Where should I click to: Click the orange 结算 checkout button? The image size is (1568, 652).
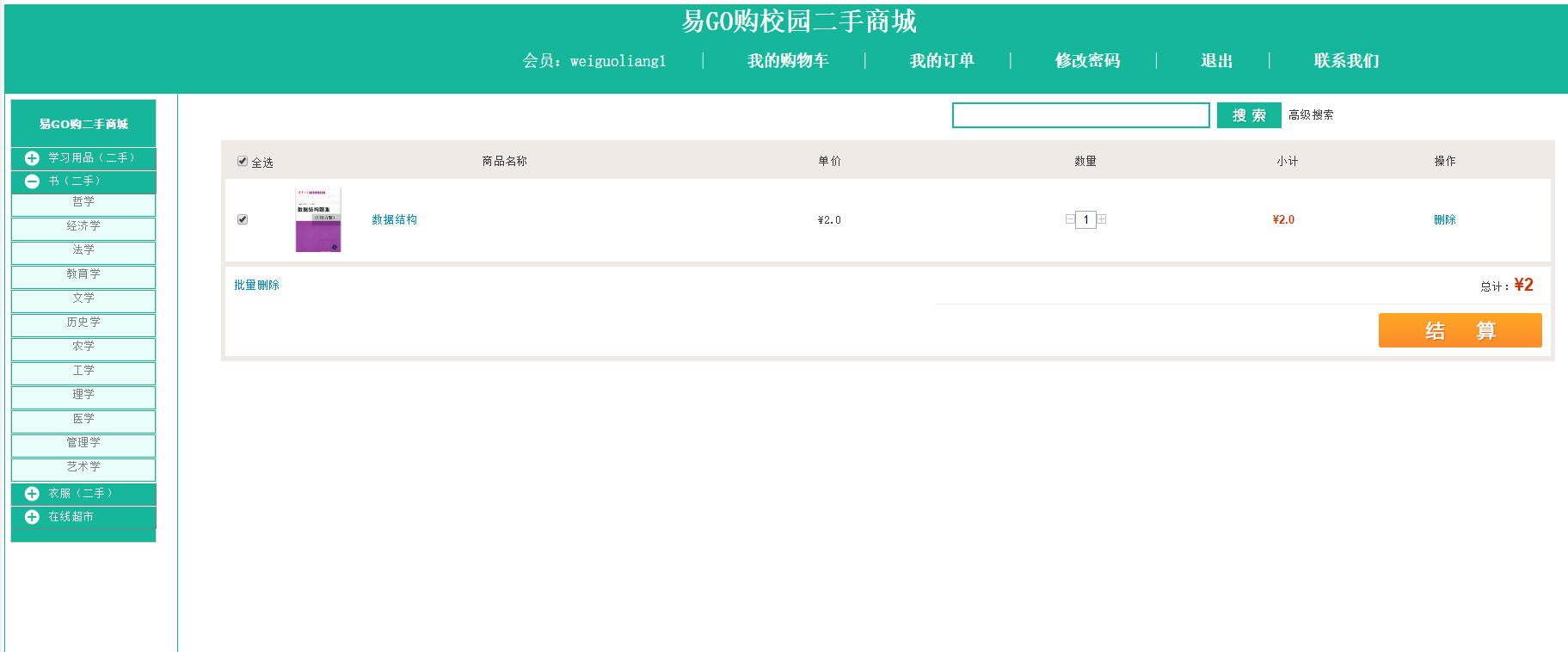pos(1460,330)
